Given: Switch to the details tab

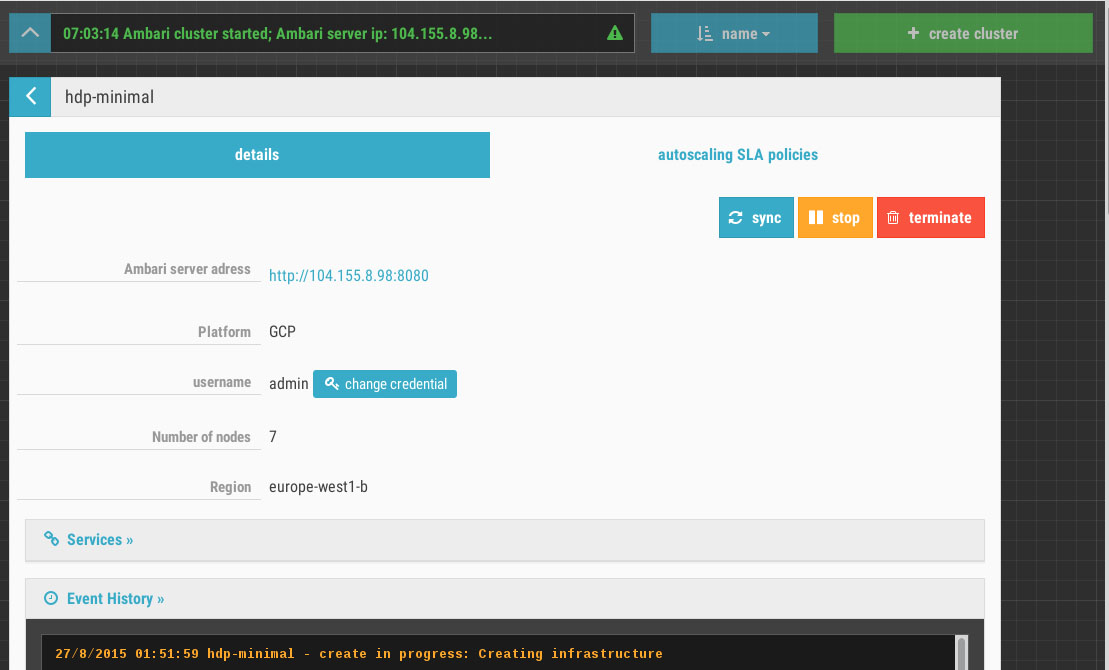Looking at the screenshot, I should (x=257, y=155).
